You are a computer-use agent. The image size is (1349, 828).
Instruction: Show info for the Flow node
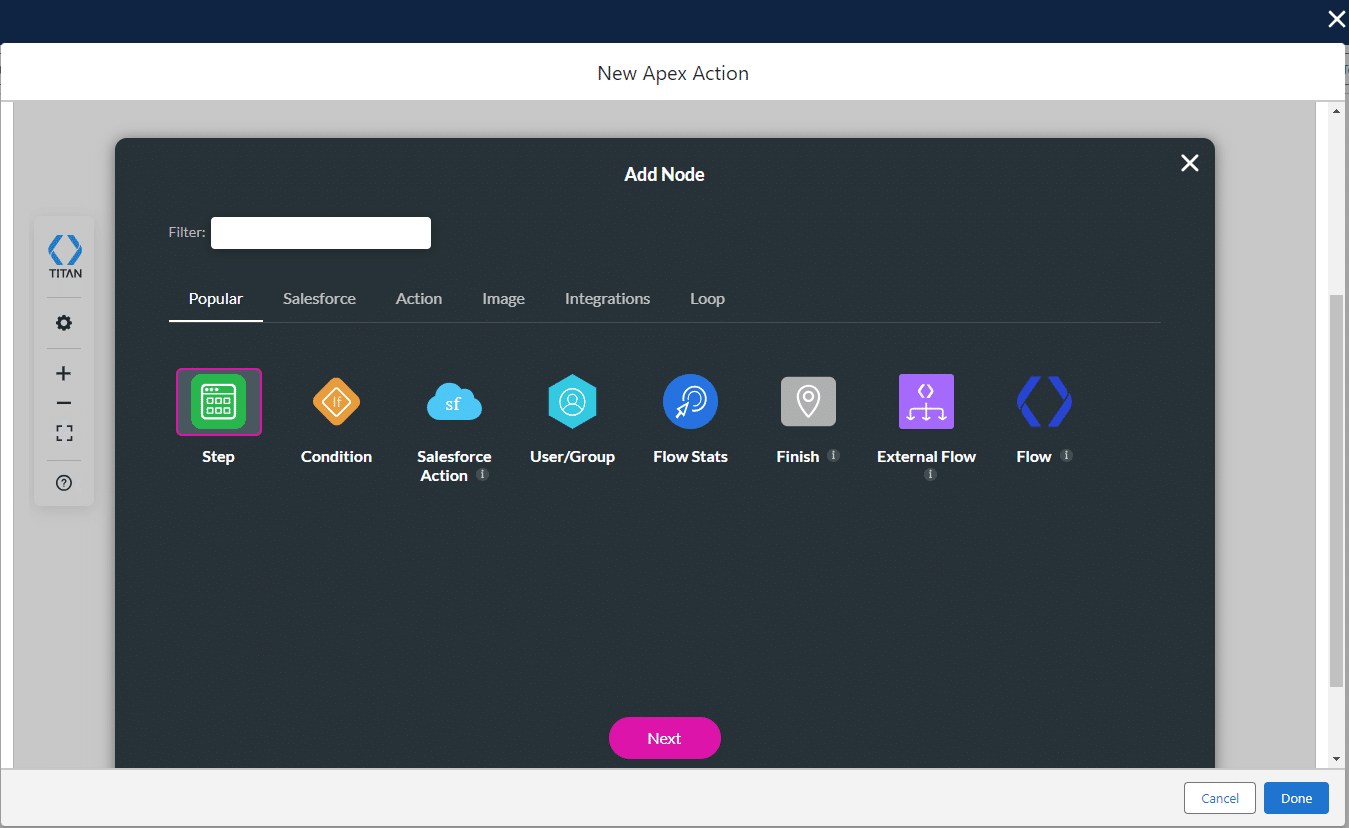pos(1065,457)
